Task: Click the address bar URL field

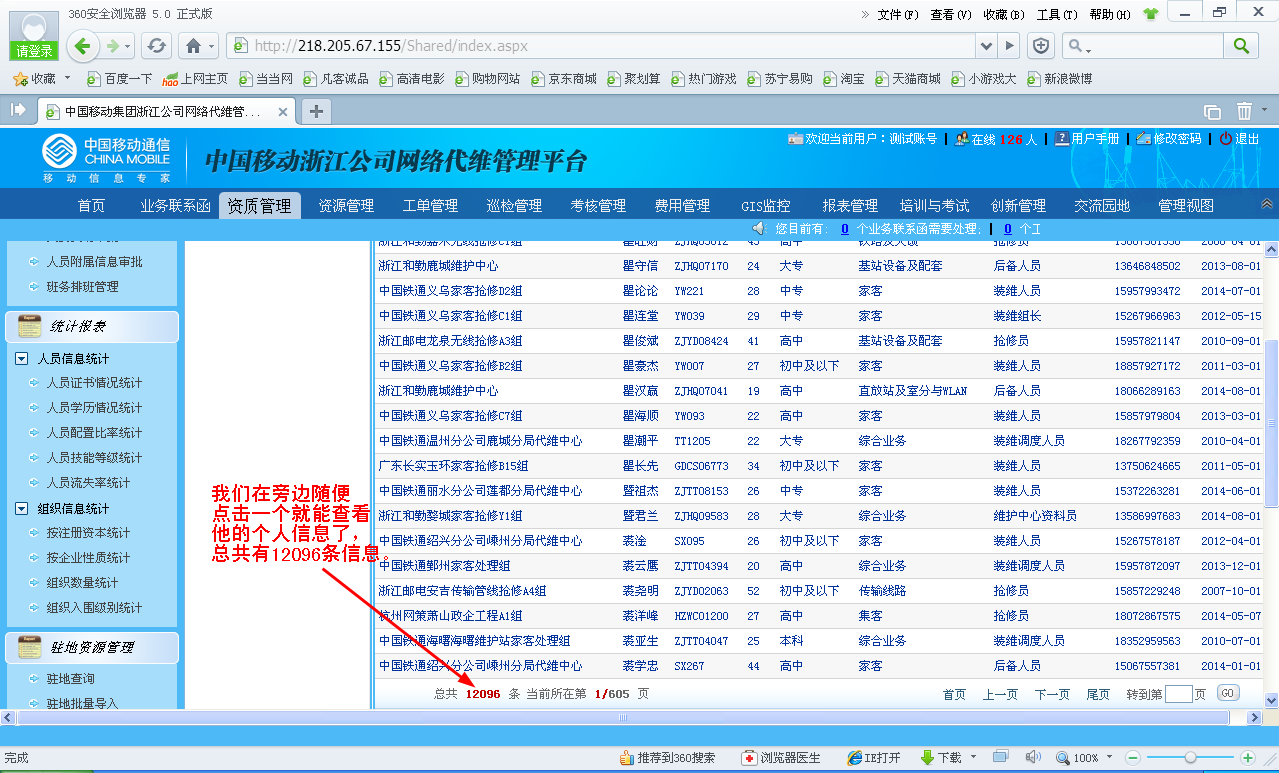Action: 600,46
